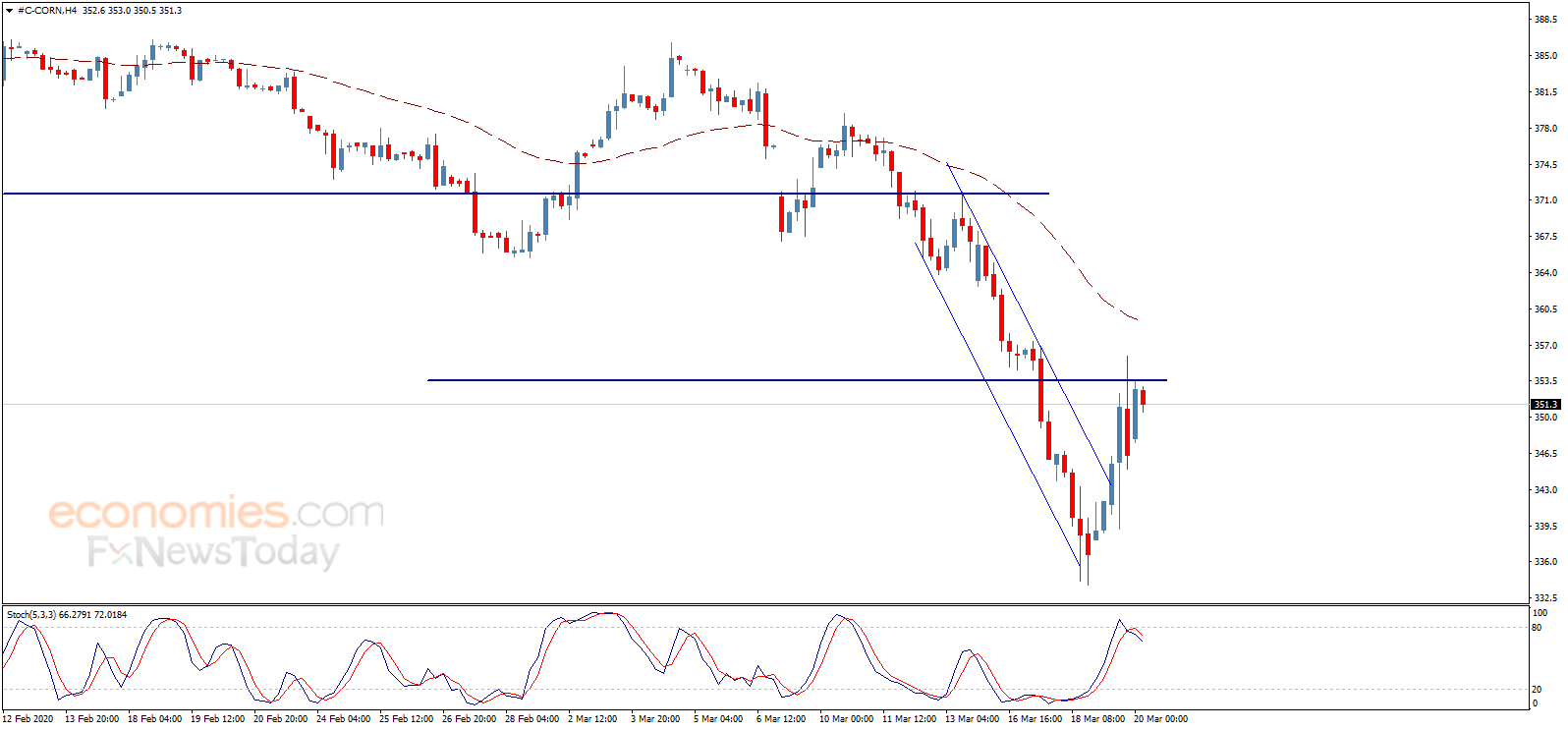Click the 16 Mar 16:00 time label
This screenshot has width=1568, height=730.
pyautogui.click(x=1035, y=719)
